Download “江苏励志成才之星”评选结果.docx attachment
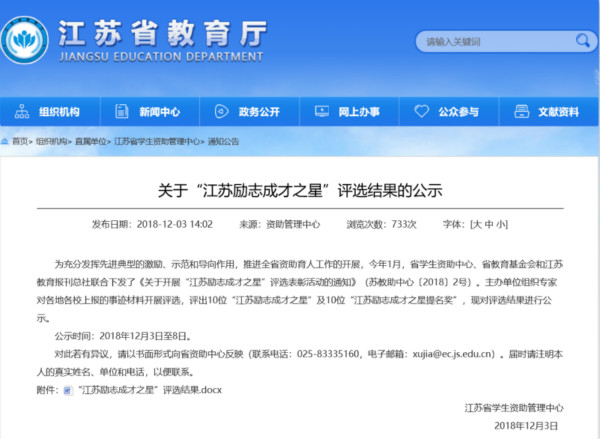The width and height of the screenshot is (600, 439). [147, 388]
